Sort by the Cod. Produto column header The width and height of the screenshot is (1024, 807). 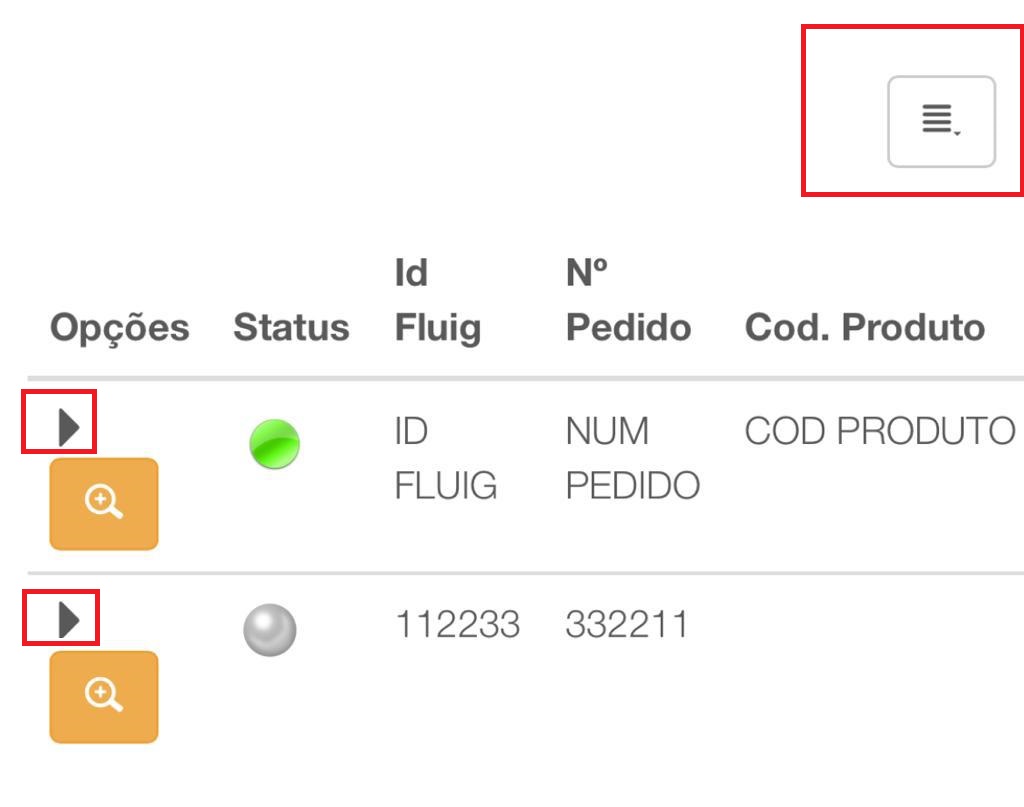(865, 327)
